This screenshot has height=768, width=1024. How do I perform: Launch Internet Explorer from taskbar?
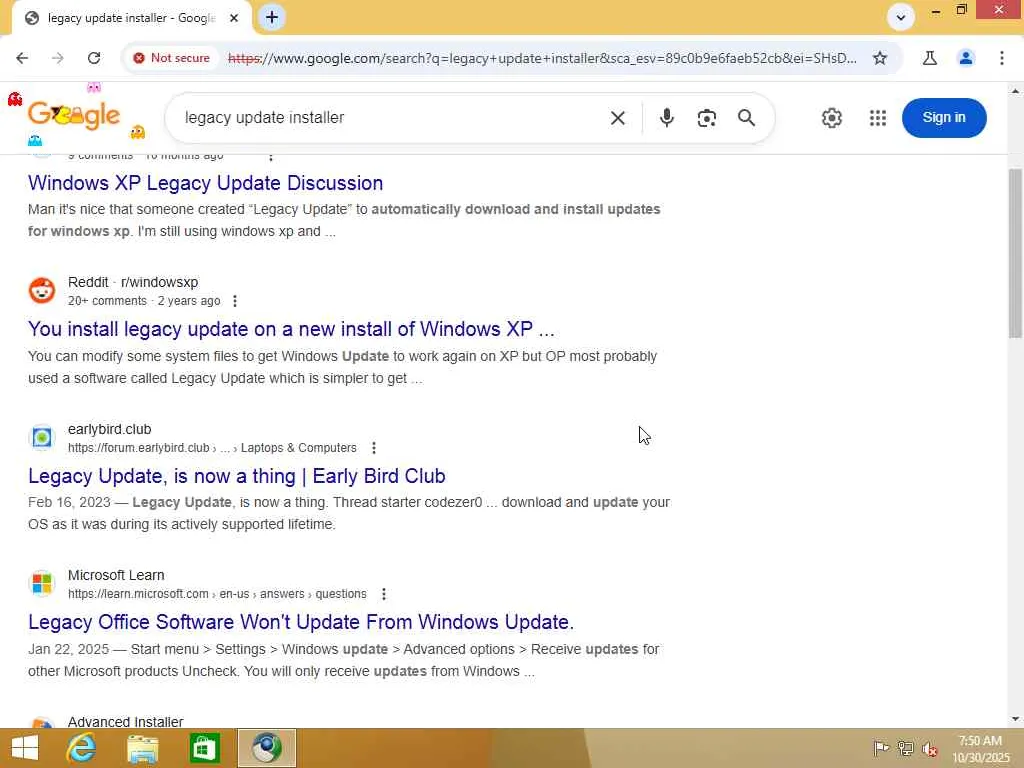click(81, 748)
